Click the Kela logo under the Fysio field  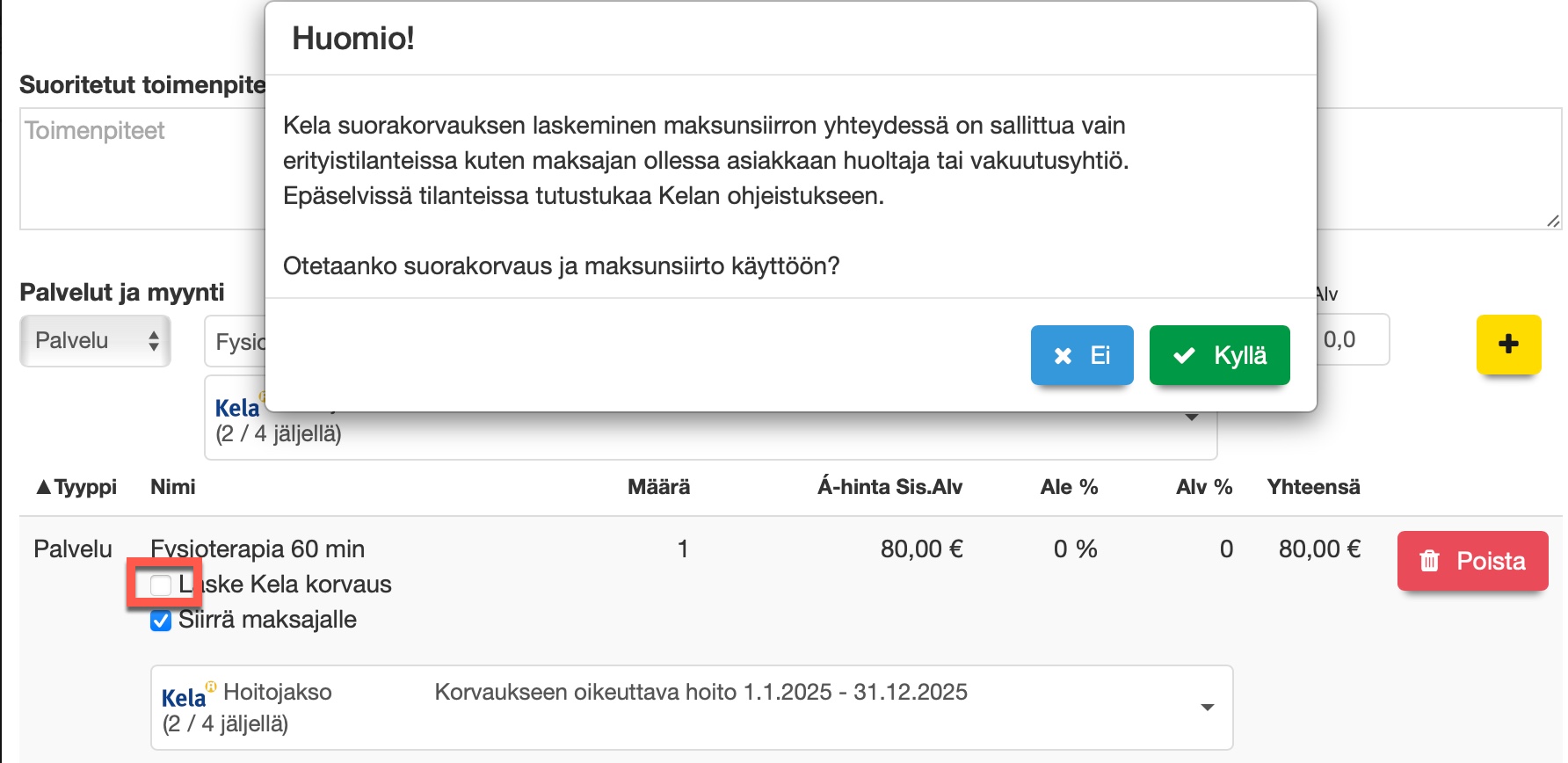click(237, 408)
